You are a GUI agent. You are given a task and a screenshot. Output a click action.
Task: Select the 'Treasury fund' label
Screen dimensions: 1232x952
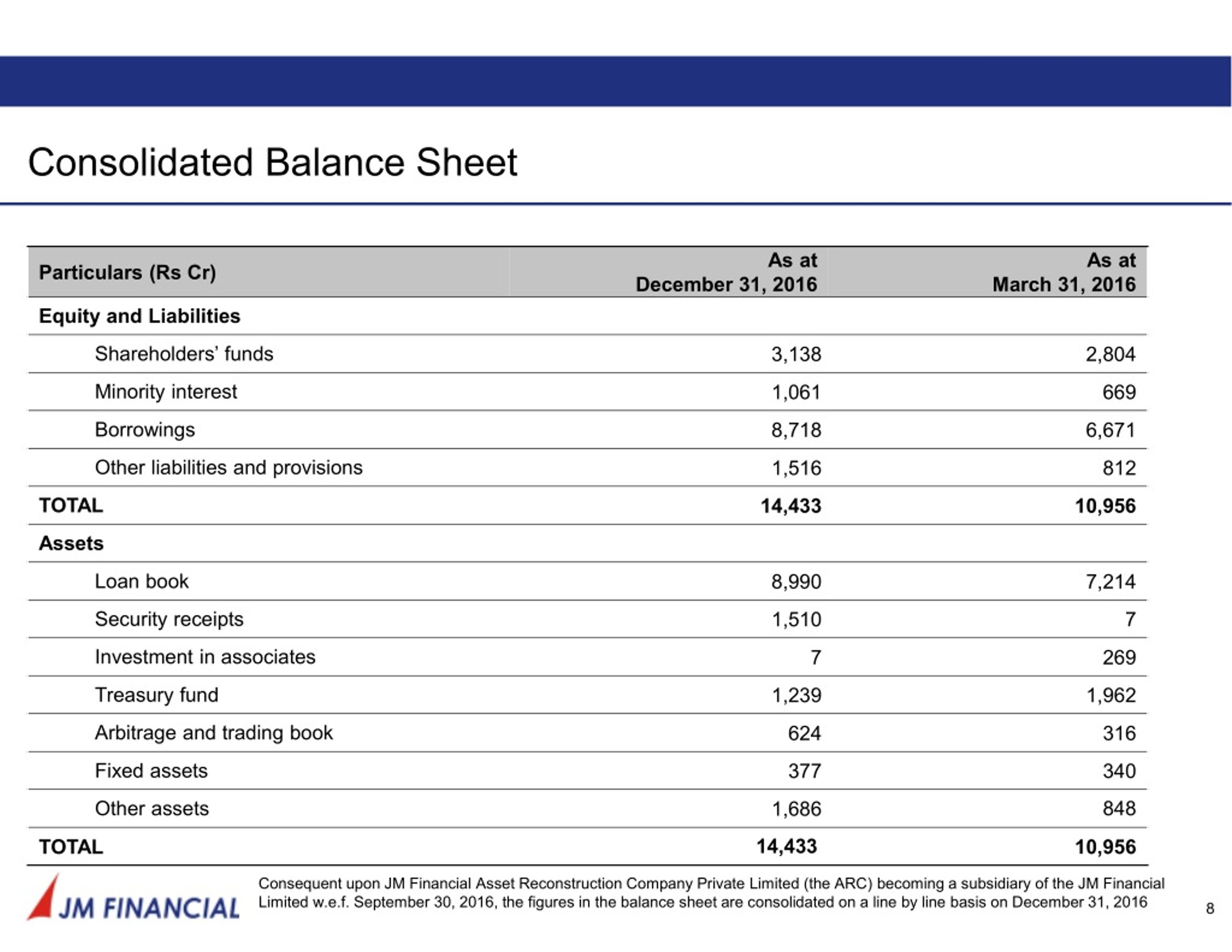[x=156, y=695]
